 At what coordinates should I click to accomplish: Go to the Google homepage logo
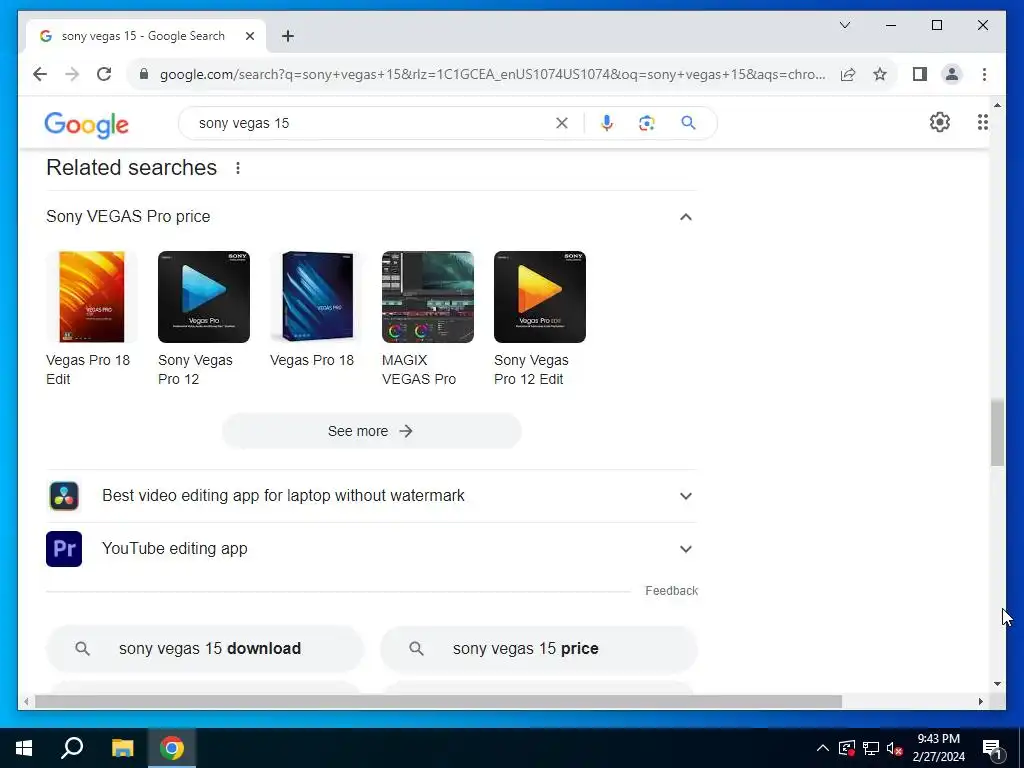pos(86,125)
